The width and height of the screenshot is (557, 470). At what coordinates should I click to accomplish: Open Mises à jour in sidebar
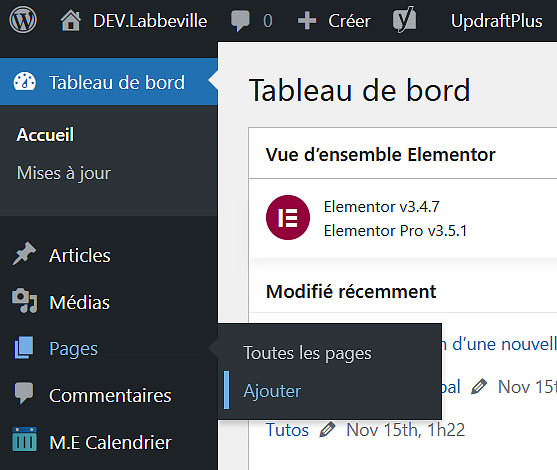click(x=64, y=173)
